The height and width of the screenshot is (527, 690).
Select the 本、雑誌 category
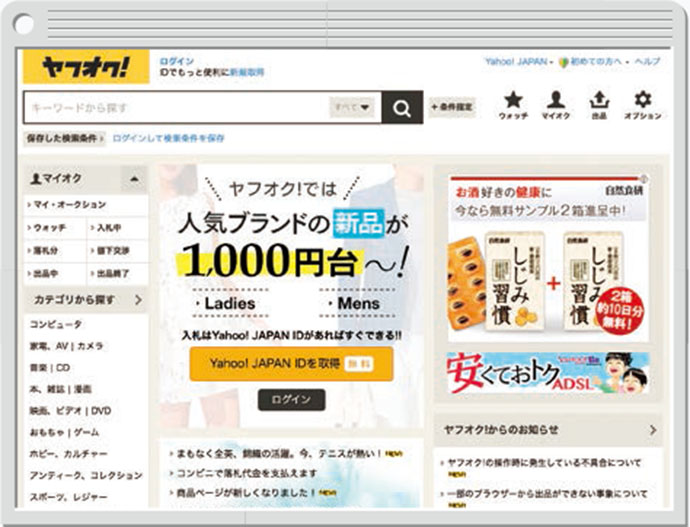[x=45, y=389]
